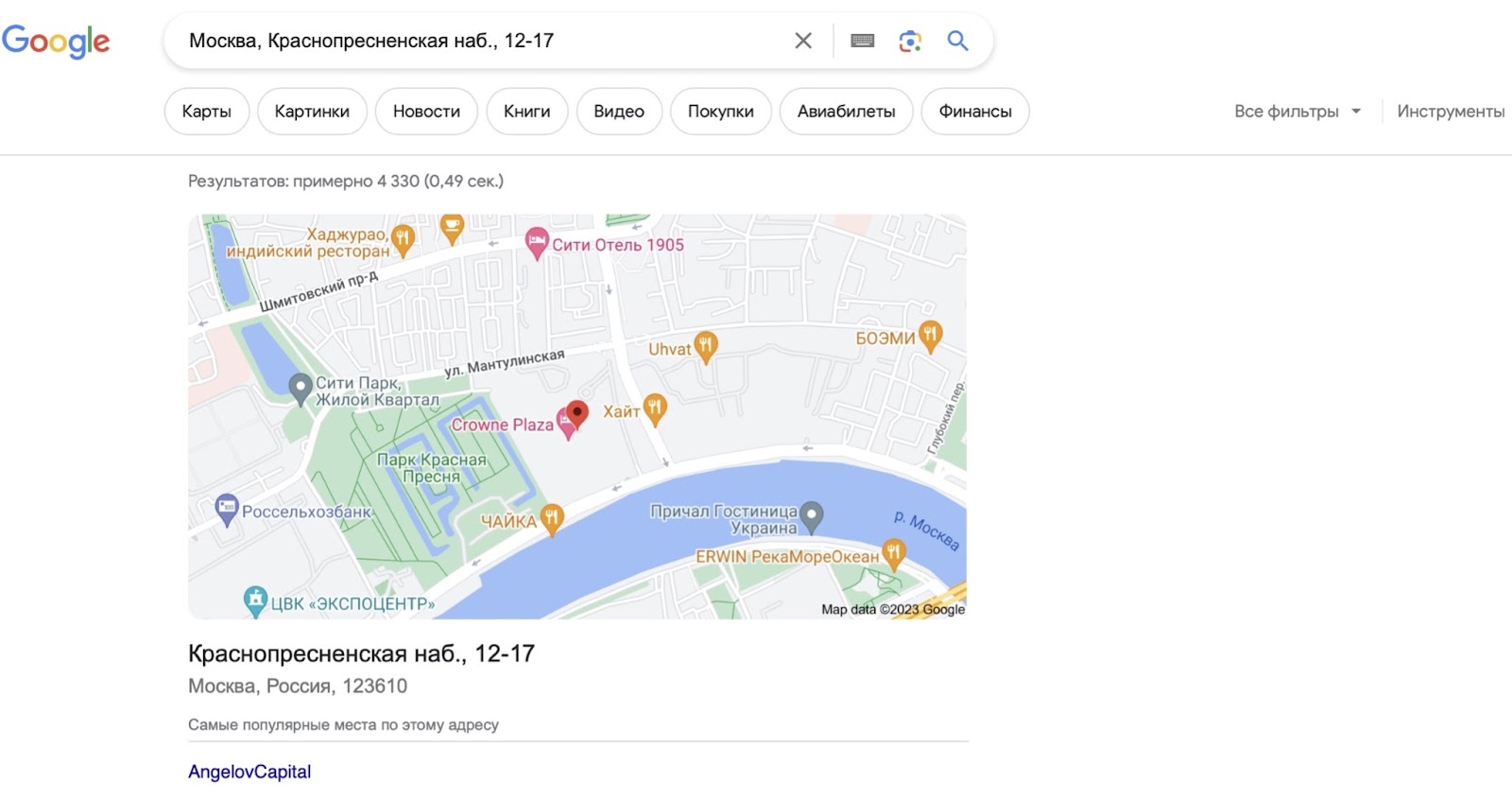Switch to the Видео tab
Viewport: 1512px width, 799px height.
click(619, 112)
